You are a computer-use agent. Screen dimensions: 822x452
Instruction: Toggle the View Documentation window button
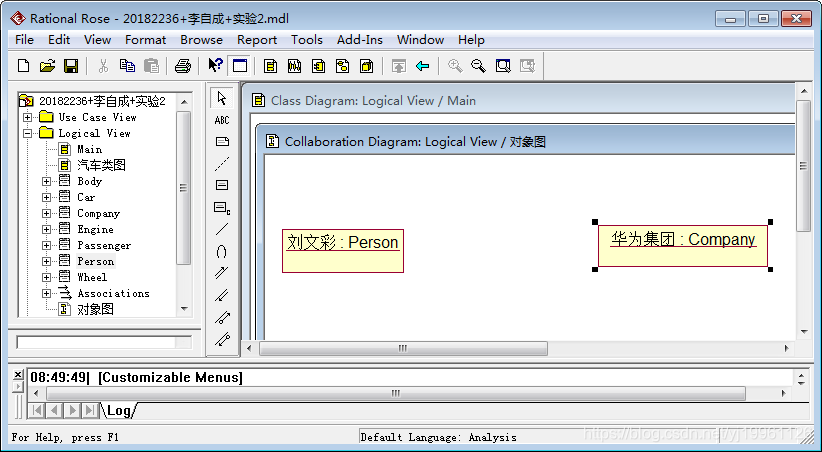pyautogui.click(x=240, y=66)
